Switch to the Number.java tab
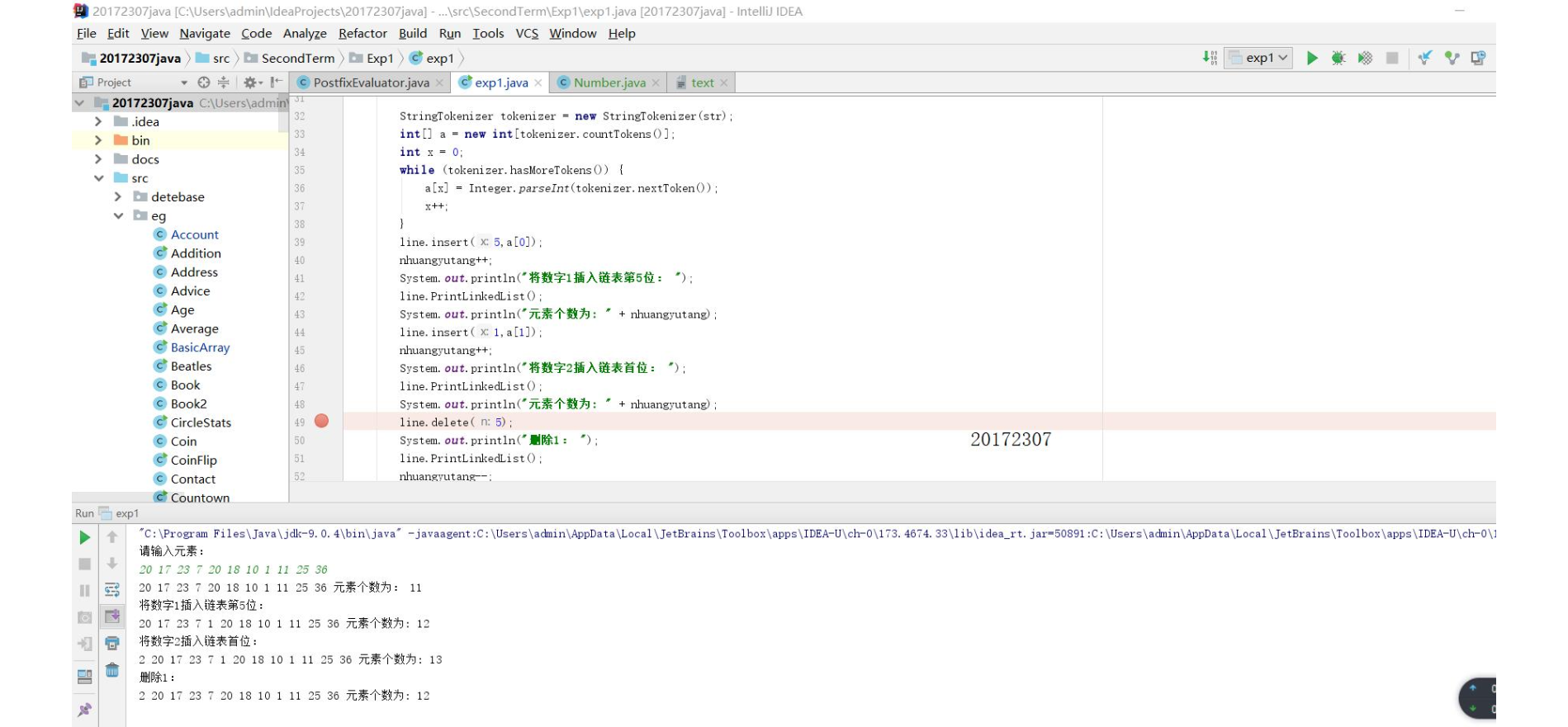 [x=609, y=83]
